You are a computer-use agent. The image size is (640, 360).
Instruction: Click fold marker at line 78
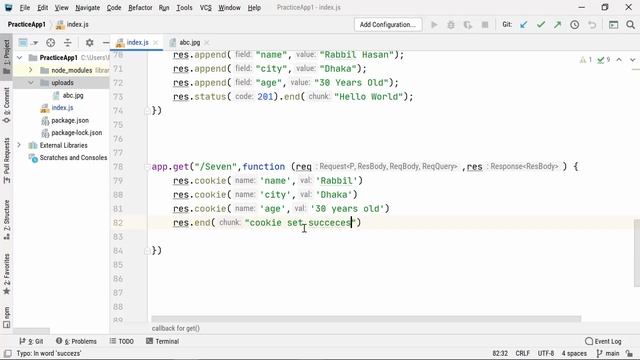[x=147, y=167]
